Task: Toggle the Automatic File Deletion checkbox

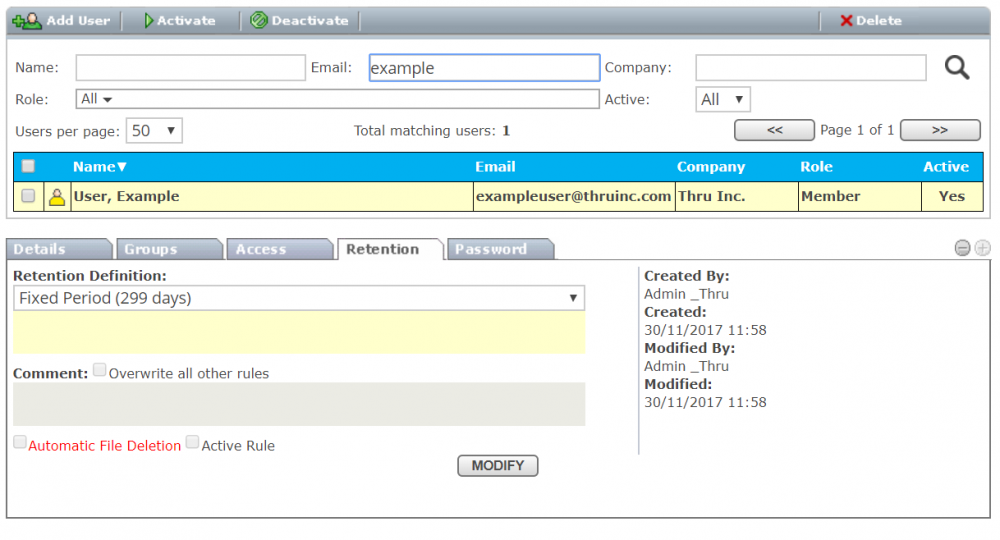Action: (20, 443)
